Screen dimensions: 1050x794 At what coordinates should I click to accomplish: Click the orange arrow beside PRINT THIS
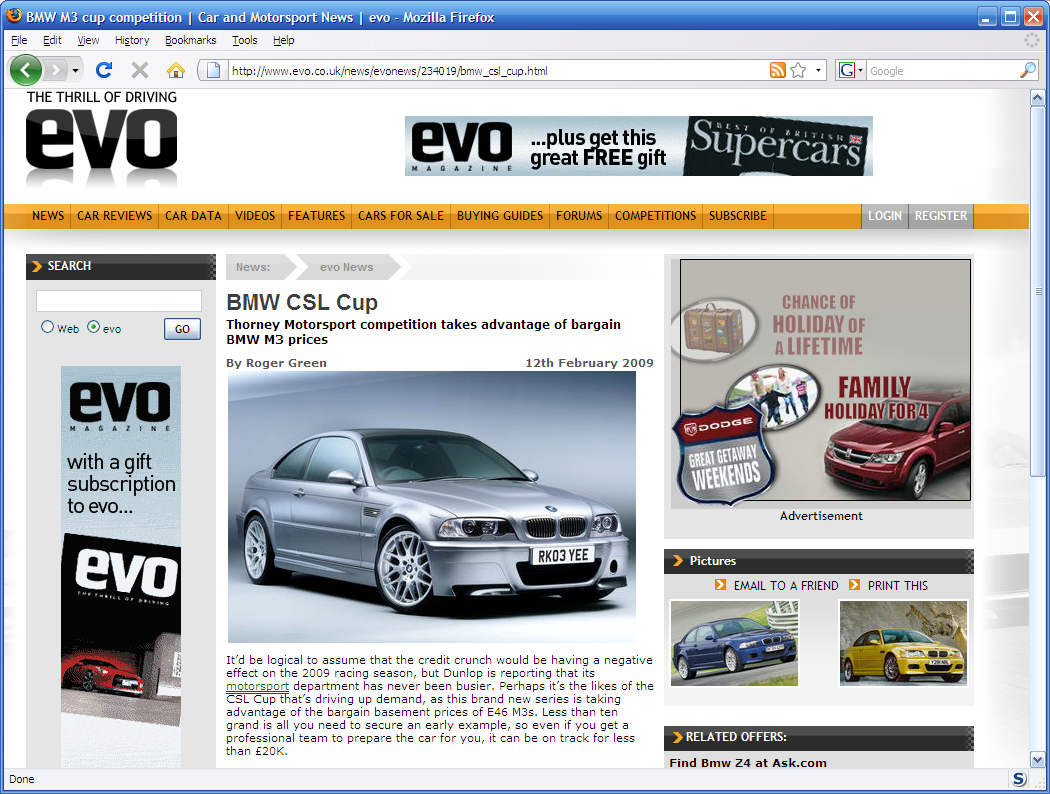pyautogui.click(x=854, y=584)
